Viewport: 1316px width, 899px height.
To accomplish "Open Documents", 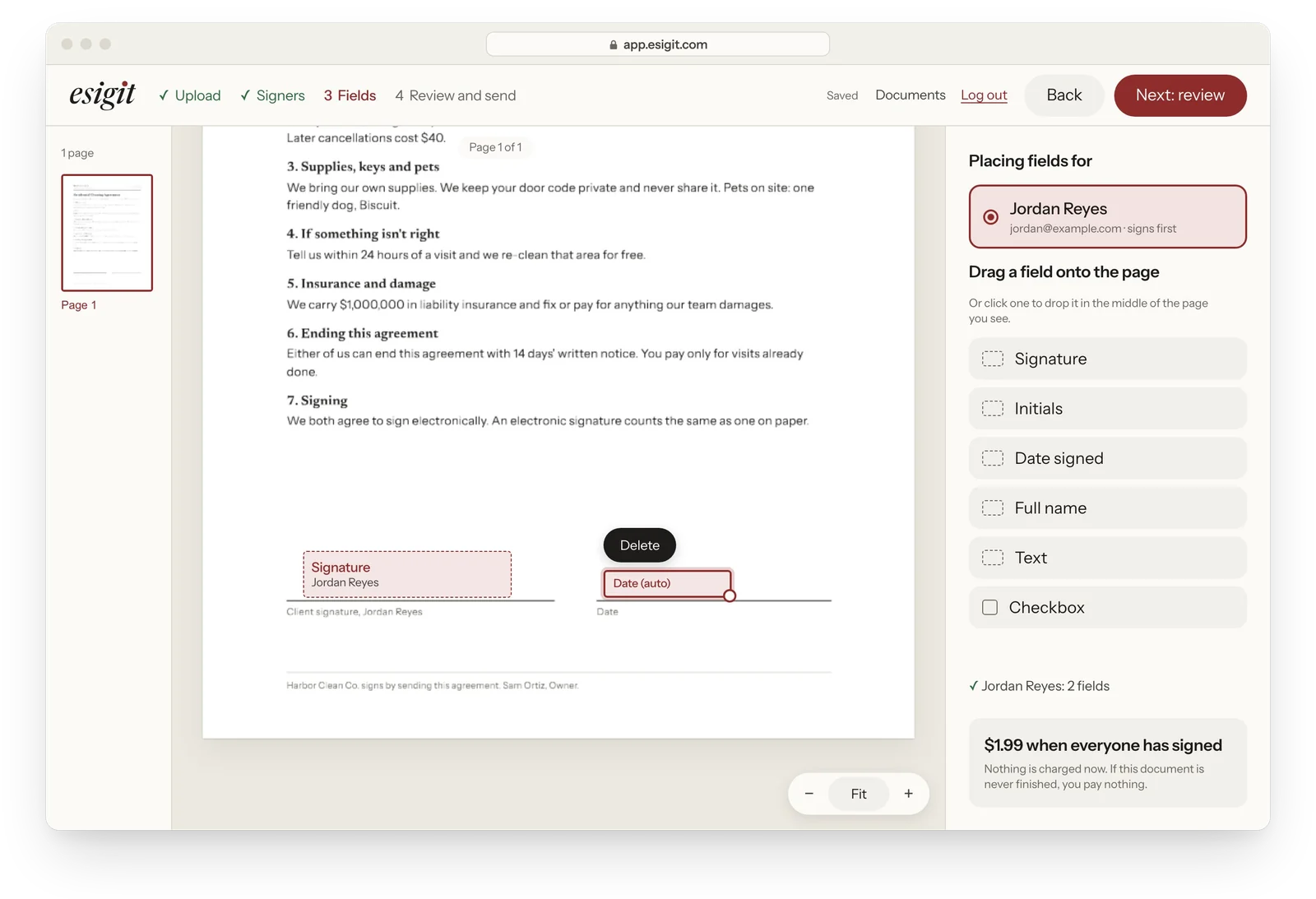I will click(x=911, y=95).
